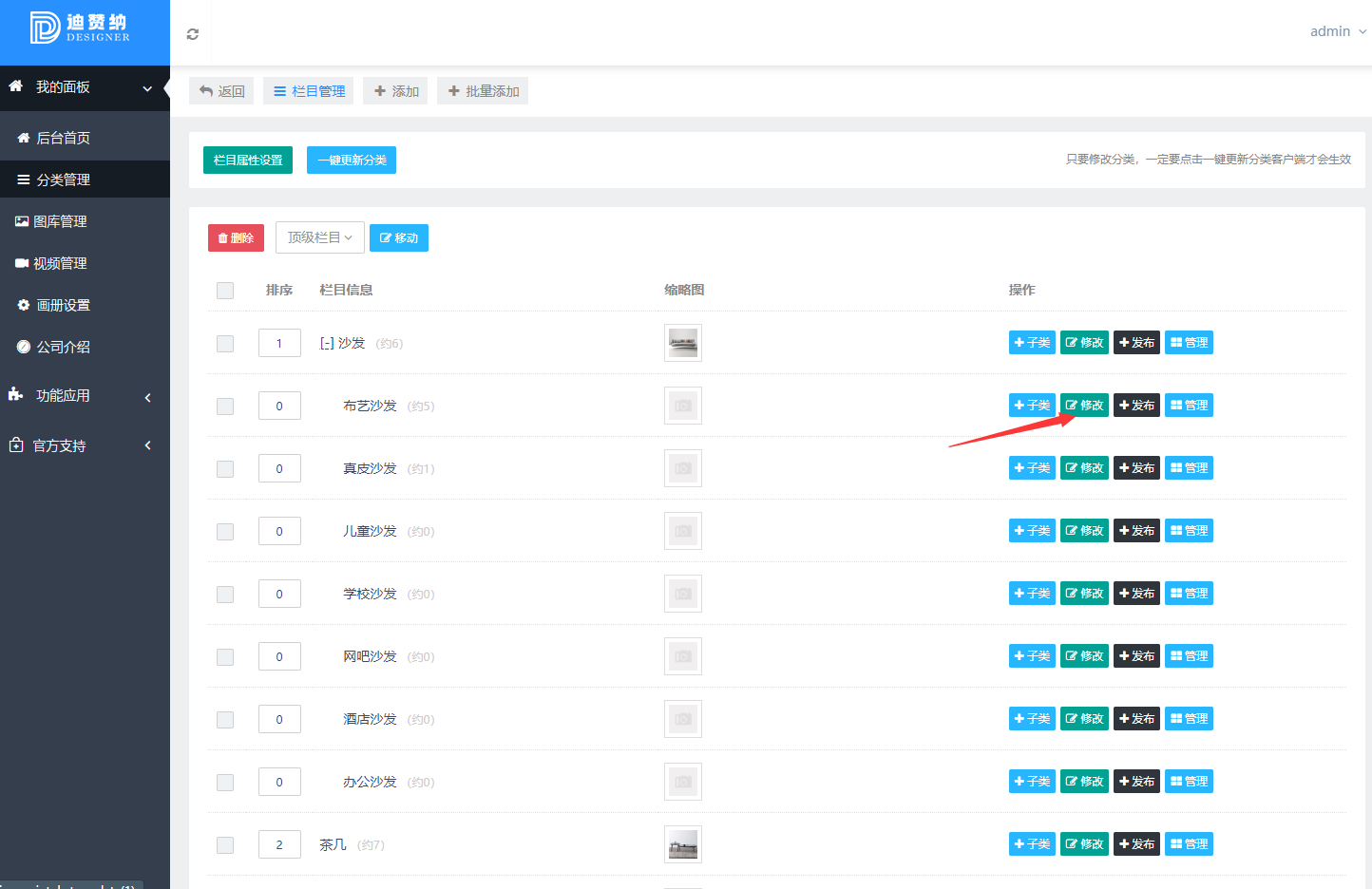
Task: Check the 网吧沙发 row checkbox
Action: tap(225, 657)
